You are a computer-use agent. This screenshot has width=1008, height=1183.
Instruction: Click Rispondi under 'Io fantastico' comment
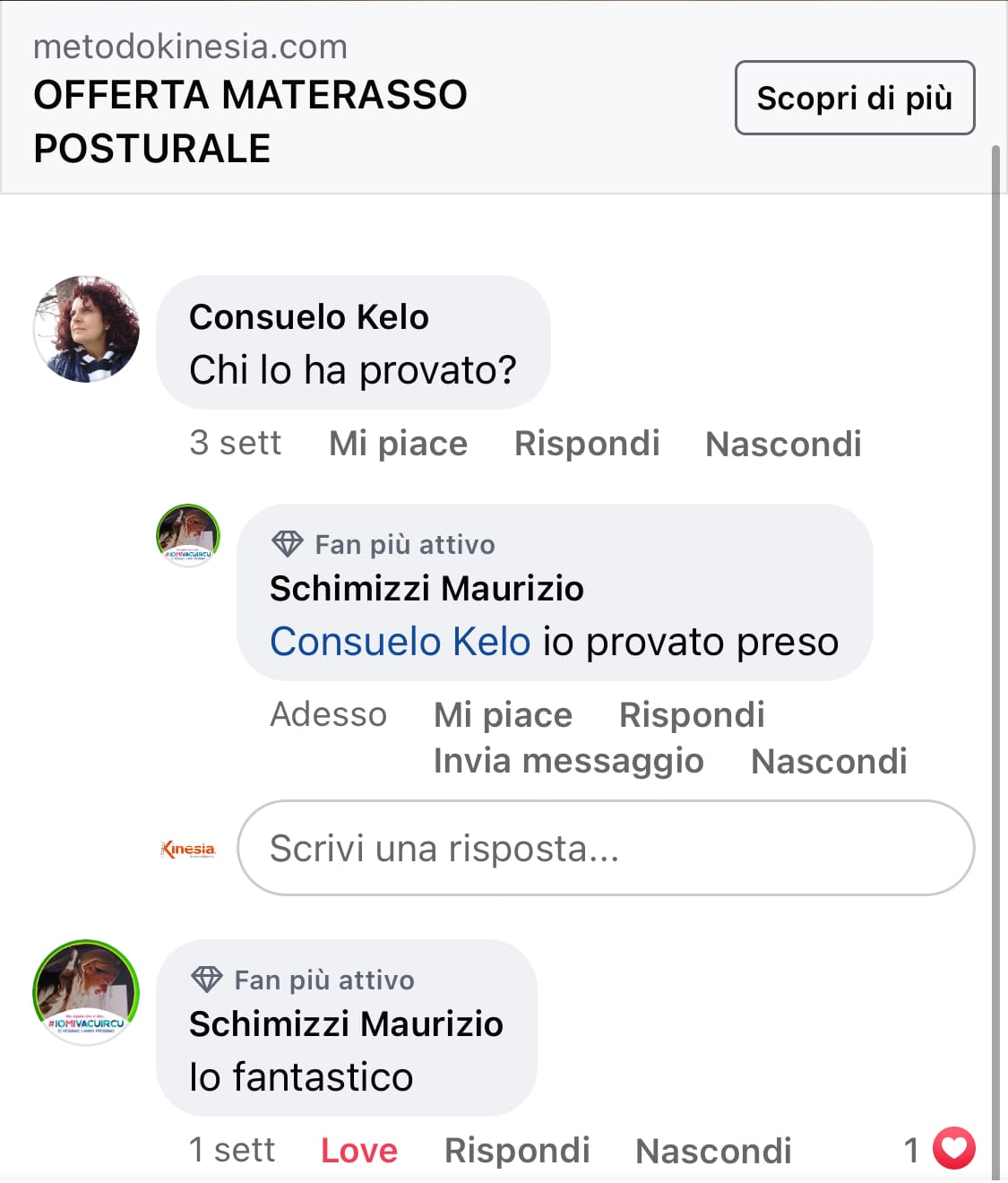tap(517, 1150)
